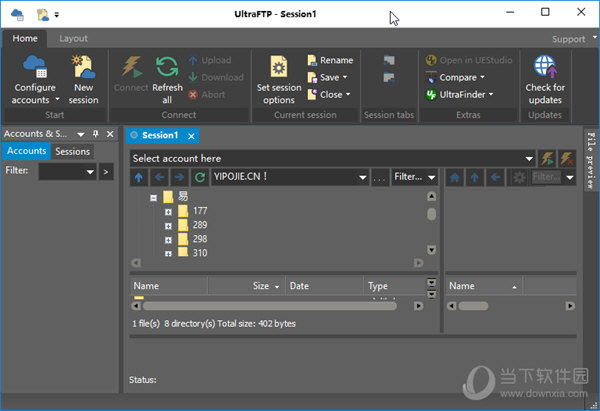The height and width of the screenshot is (411, 600).
Task: Click the remote pane home icon
Action: (455, 177)
